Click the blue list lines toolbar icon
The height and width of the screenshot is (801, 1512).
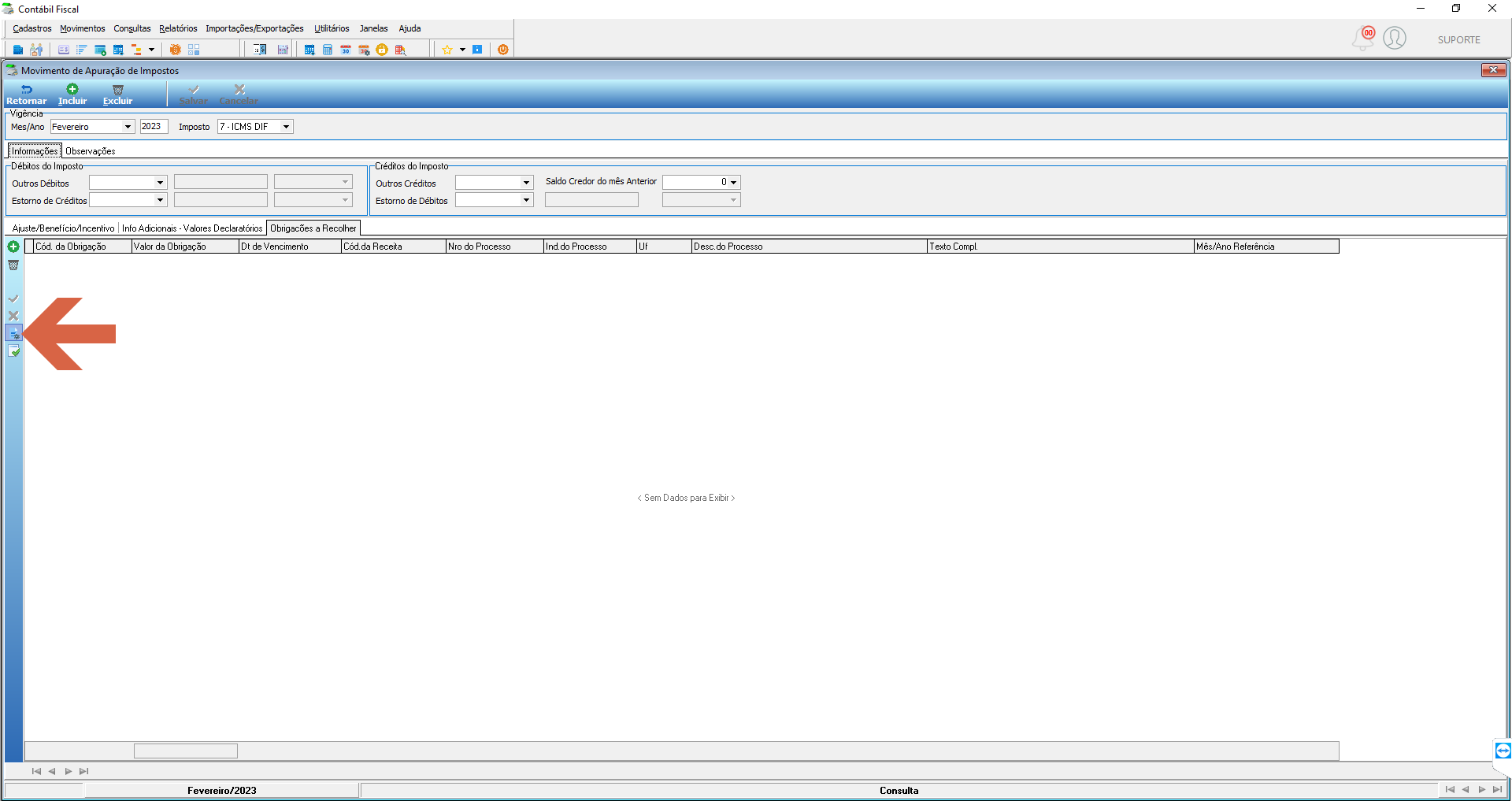tap(81, 50)
